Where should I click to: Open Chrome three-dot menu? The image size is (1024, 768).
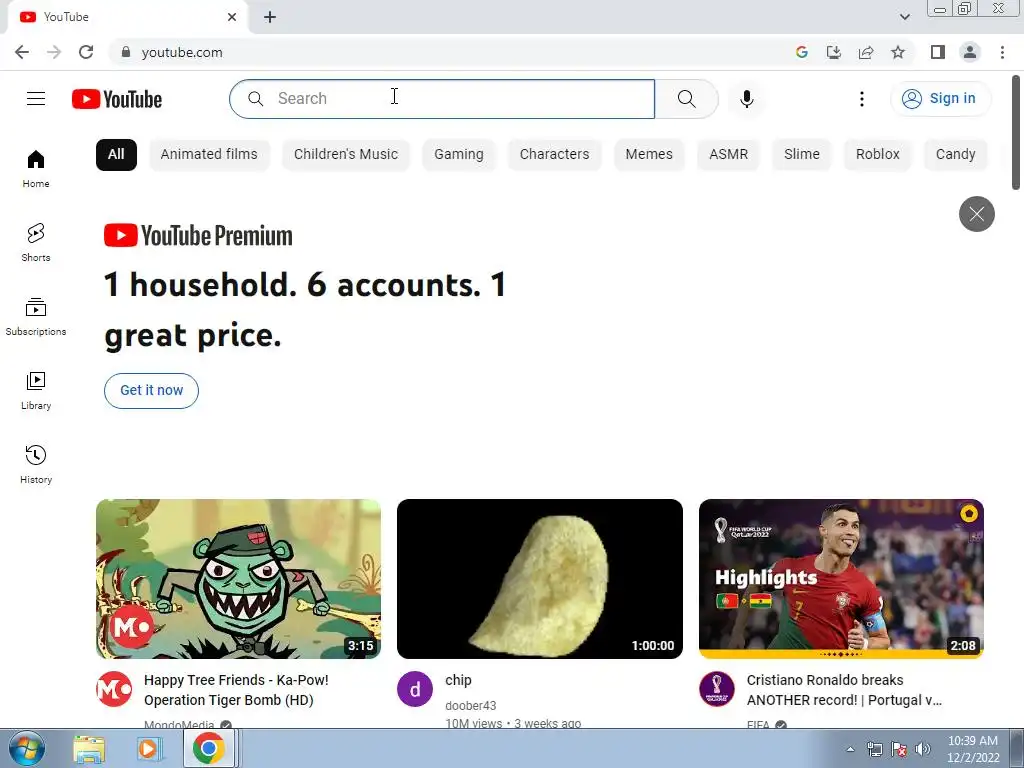click(1002, 52)
